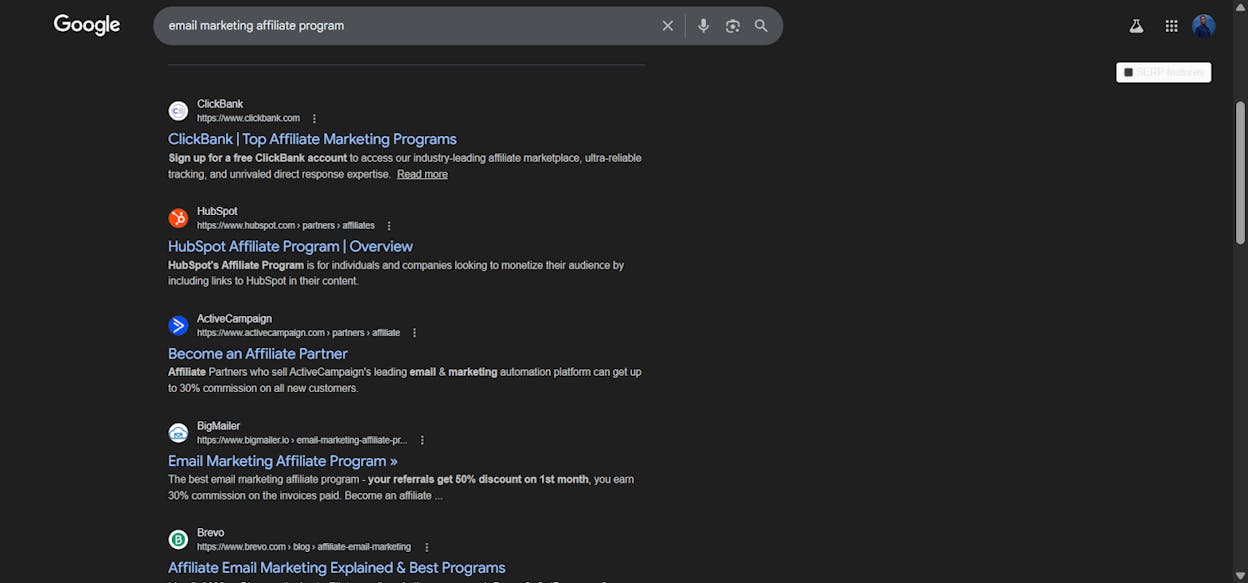The width and height of the screenshot is (1248, 583).
Task: Open Become an Affiliate Partner link
Action: click(258, 353)
